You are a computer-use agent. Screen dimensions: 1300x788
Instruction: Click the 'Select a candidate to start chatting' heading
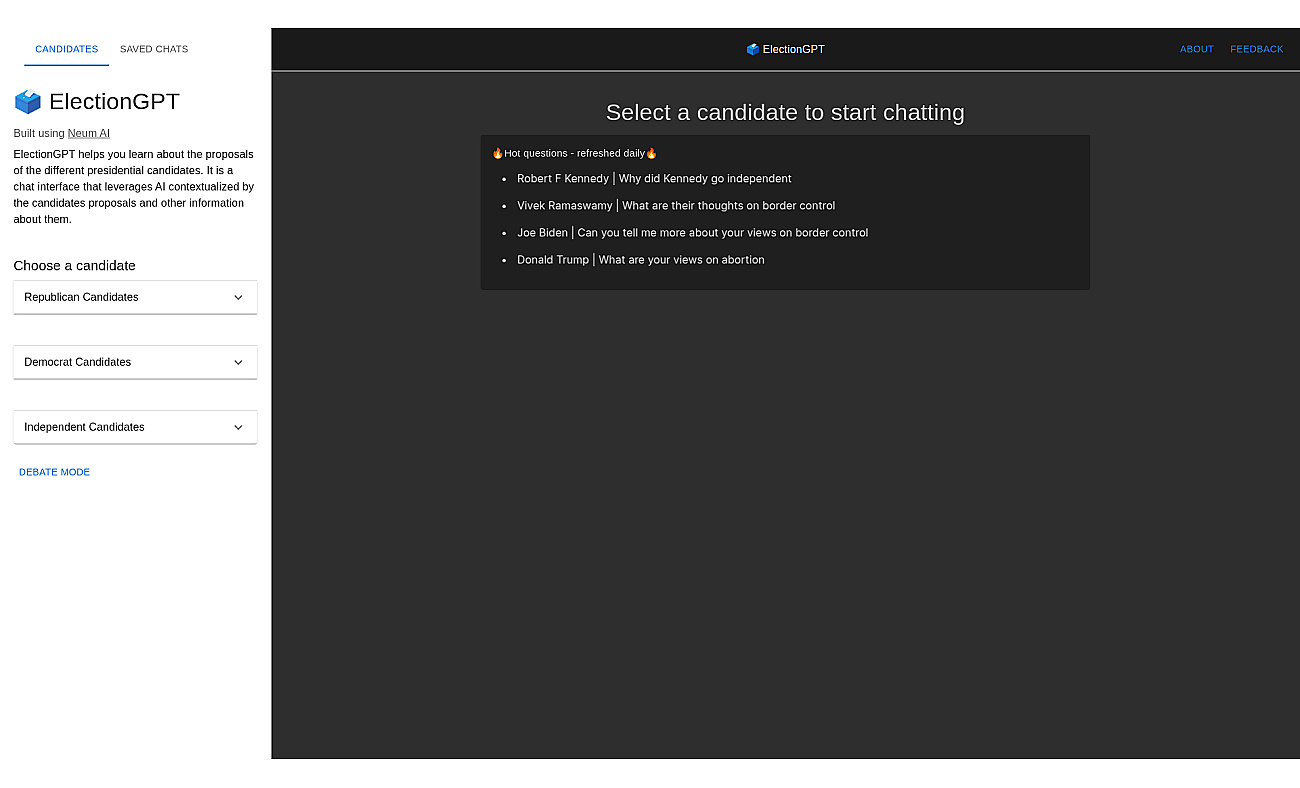(x=785, y=112)
